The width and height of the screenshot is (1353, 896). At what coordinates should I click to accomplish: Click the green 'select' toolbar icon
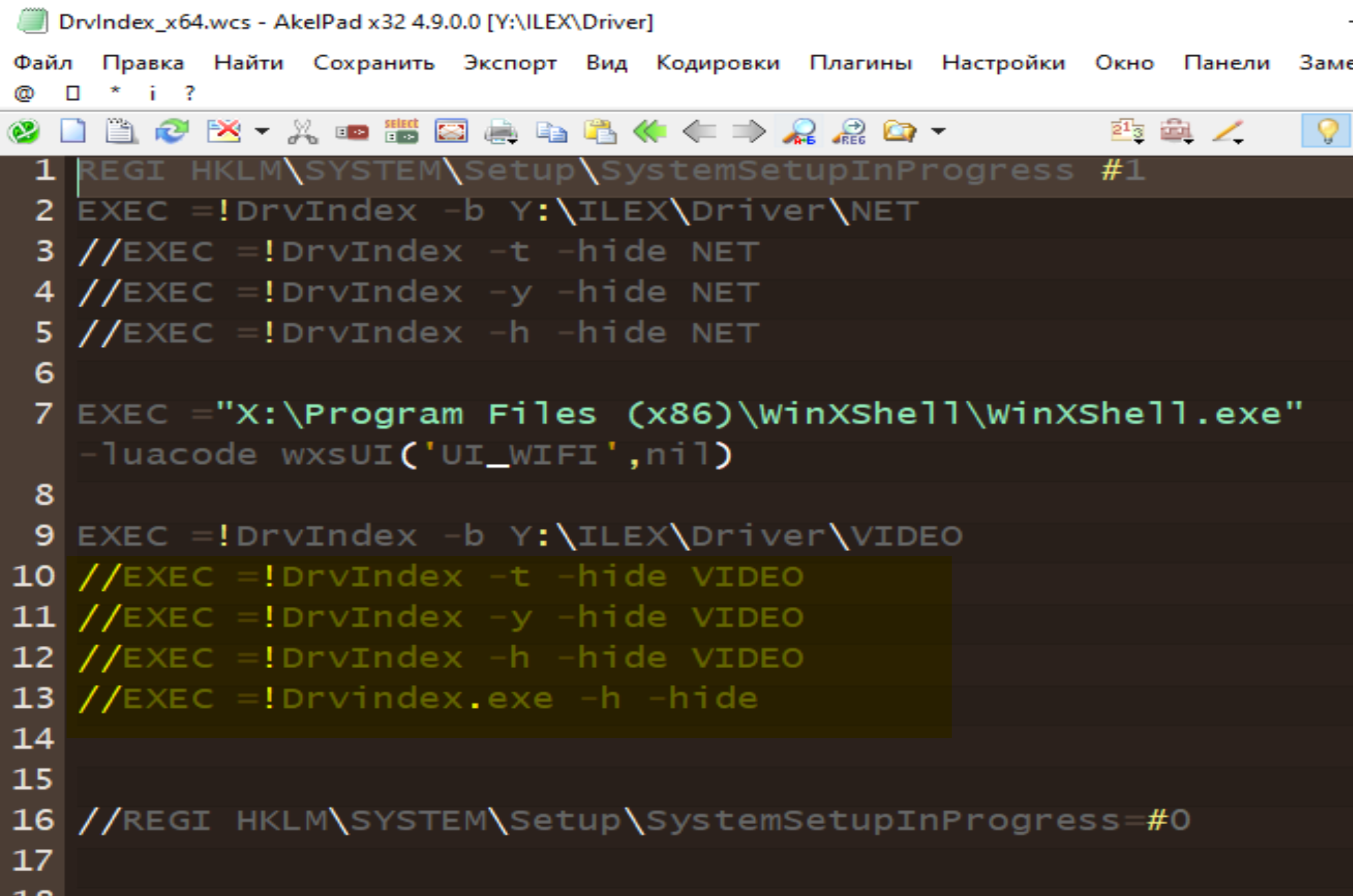[401, 131]
